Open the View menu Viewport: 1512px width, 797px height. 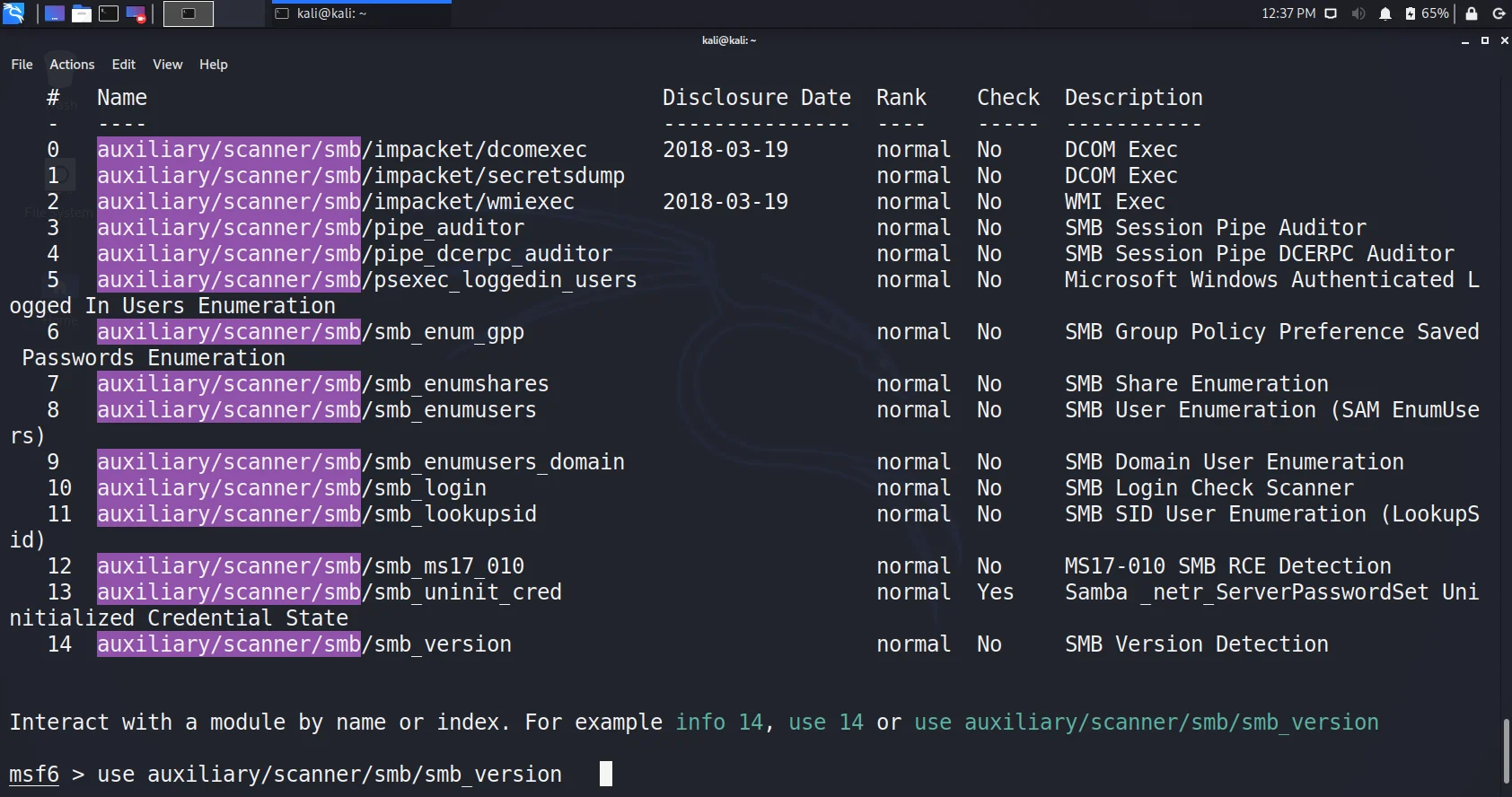click(167, 65)
